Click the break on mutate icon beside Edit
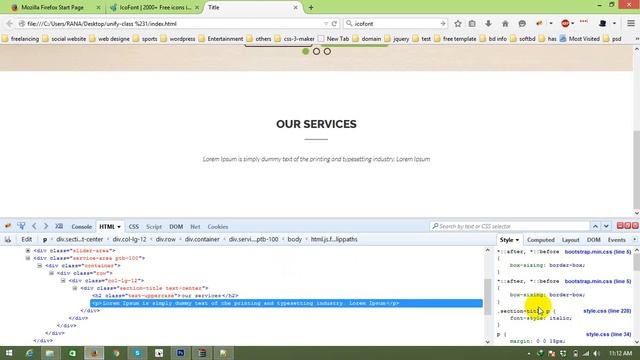The image size is (640, 360). point(8,239)
